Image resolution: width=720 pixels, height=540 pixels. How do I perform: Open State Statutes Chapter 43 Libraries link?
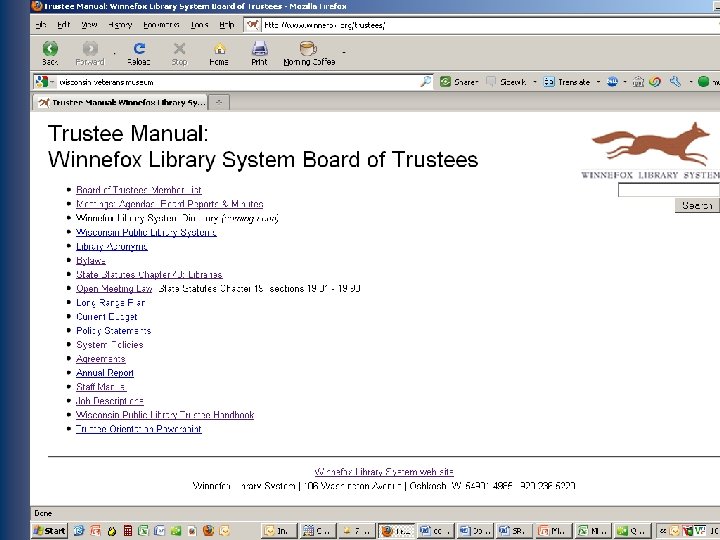(149, 275)
